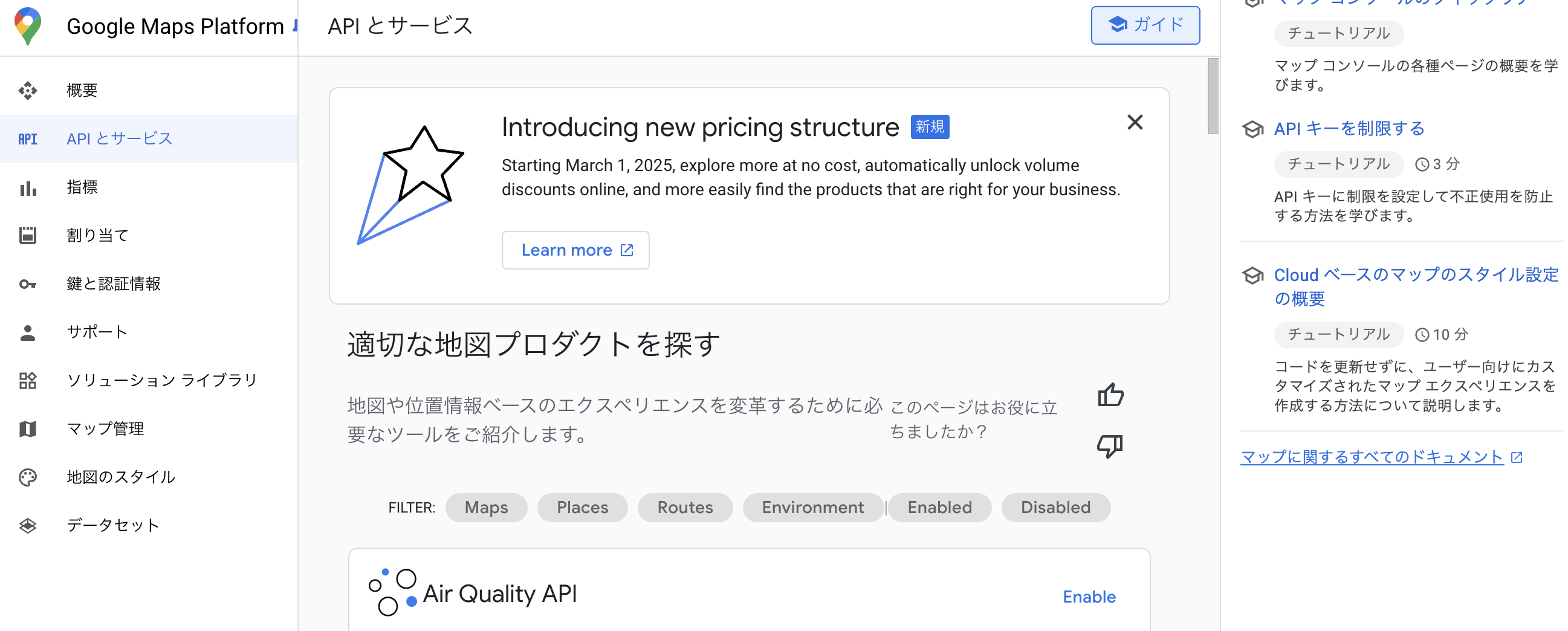Filter the list by Environment

(x=812, y=507)
